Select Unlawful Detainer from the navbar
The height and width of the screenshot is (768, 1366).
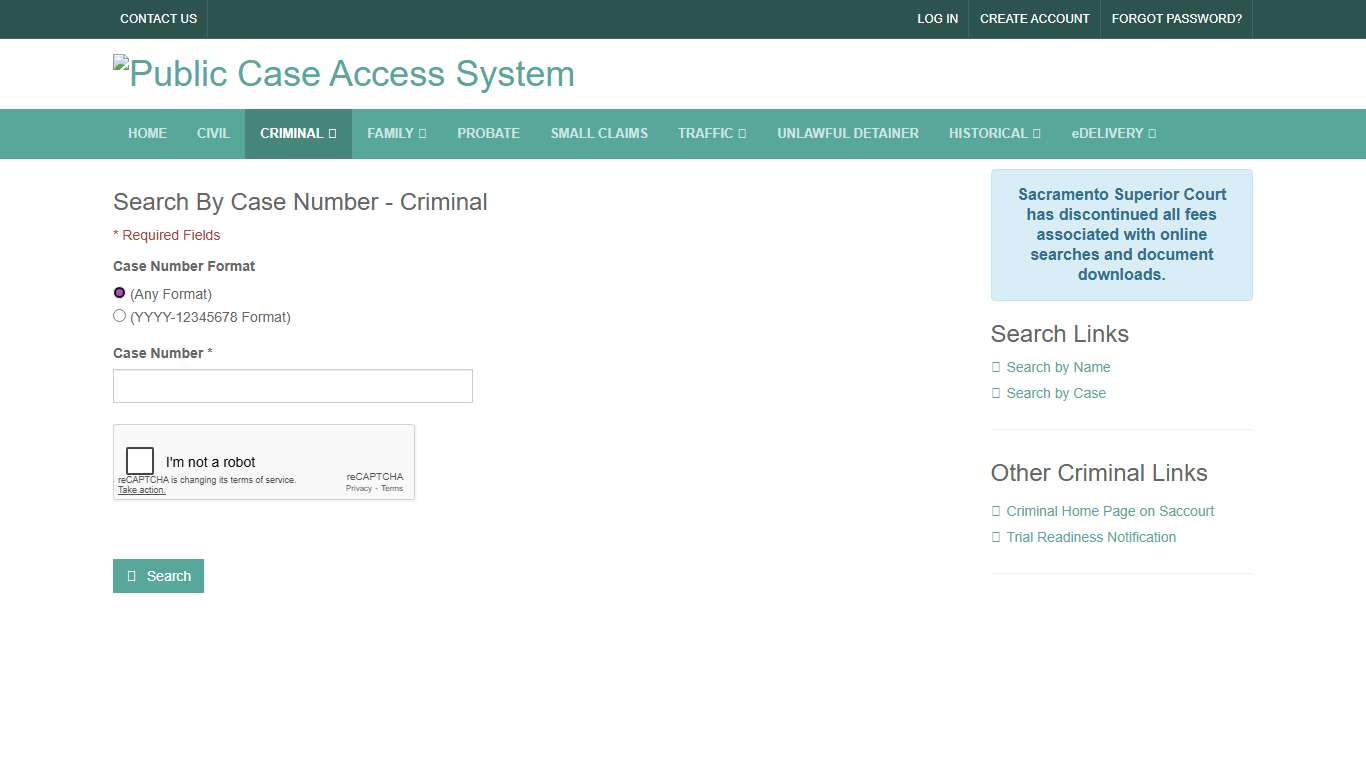click(x=847, y=133)
